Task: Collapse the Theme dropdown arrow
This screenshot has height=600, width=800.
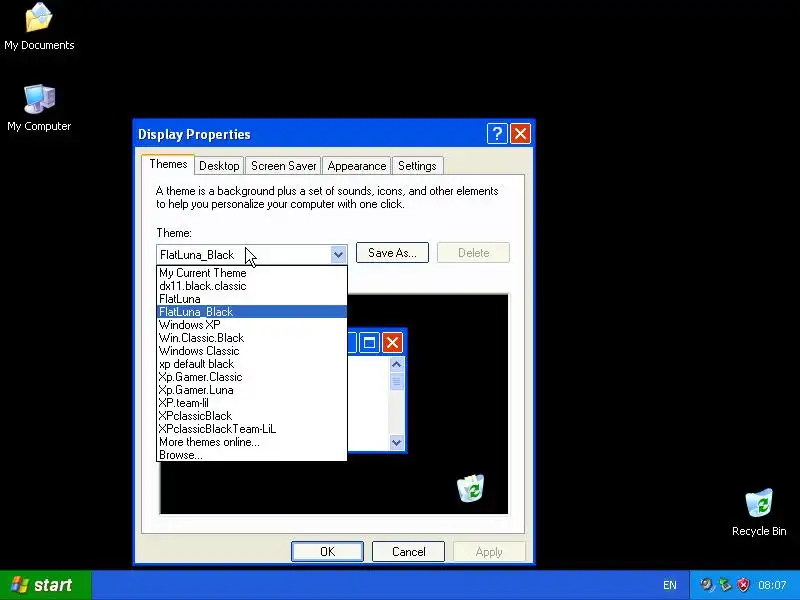Action: (x=338, y=254)
